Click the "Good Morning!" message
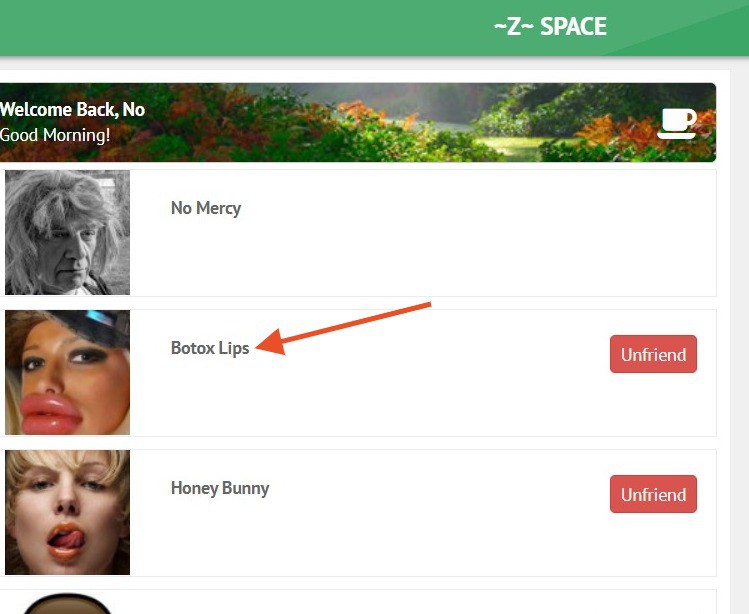Image resolution: width=749 pixels, height=614 pixels. [55, 135]
